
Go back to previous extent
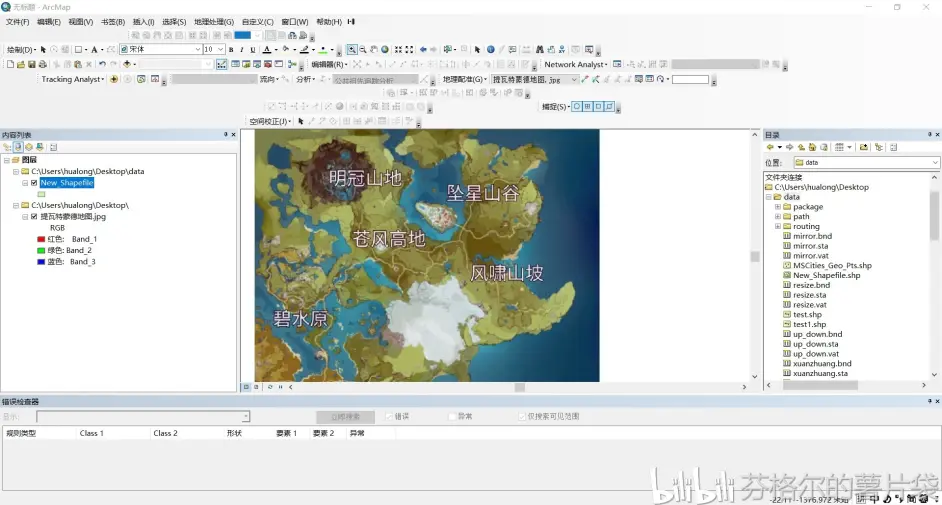click(x=423, y=49)
